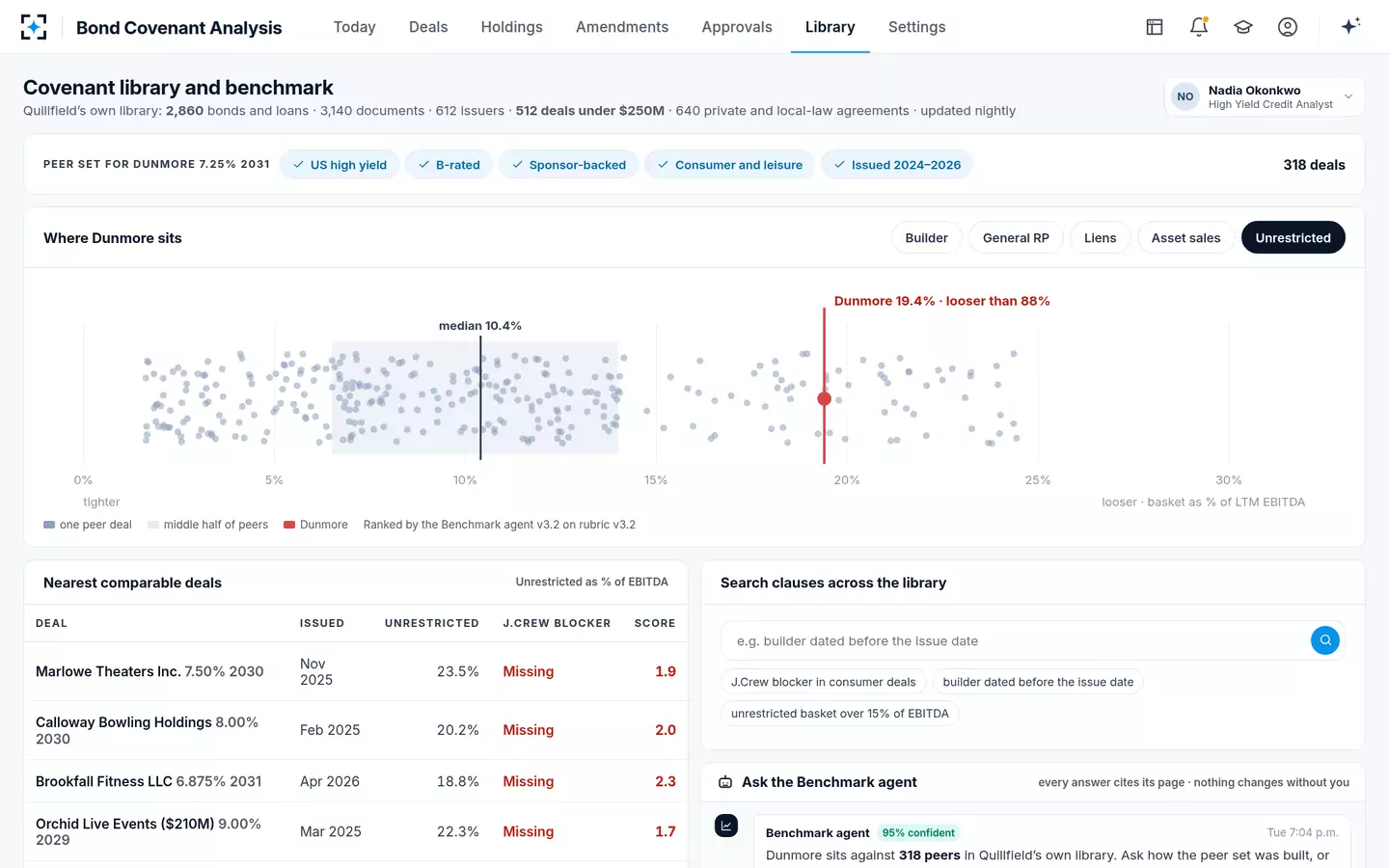Click the Bond Covenant Analysis logo icon

(x=34, y=27)
